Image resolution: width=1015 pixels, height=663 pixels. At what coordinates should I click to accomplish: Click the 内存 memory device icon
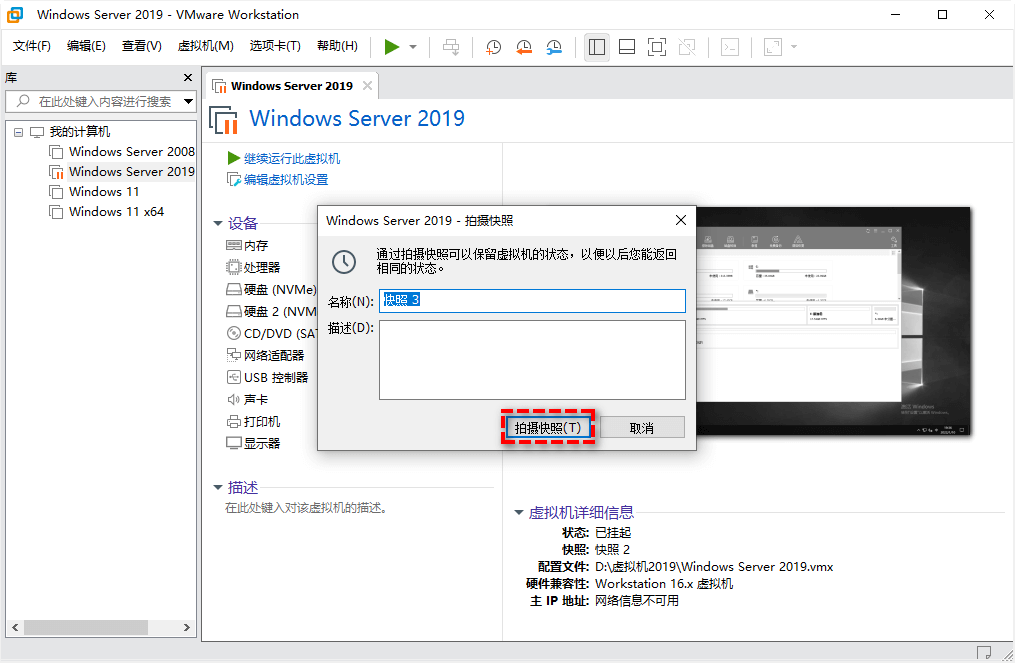234,245
